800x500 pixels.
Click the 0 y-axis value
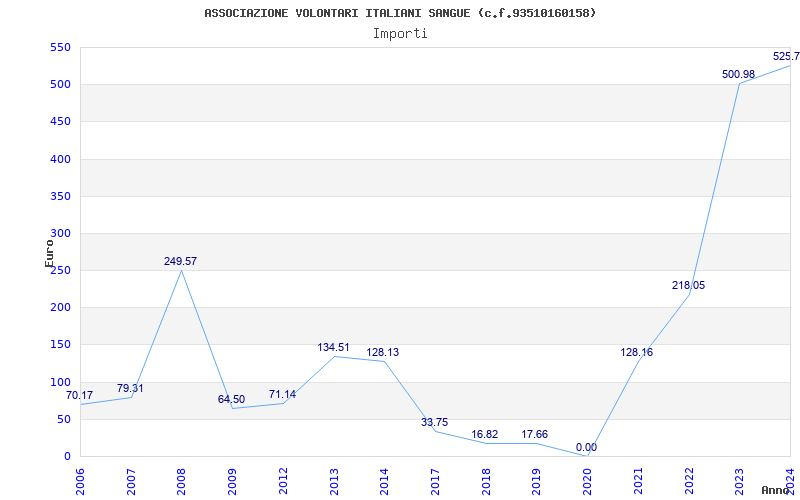click(67, 457)
